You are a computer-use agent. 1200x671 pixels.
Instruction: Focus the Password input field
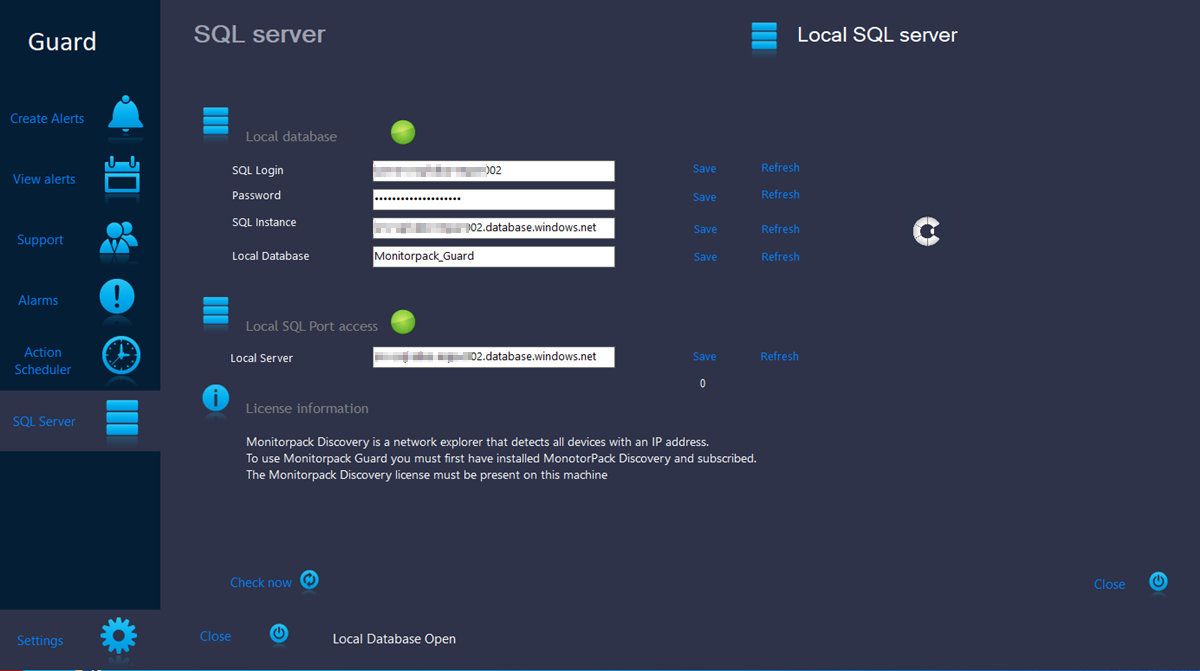coord(494,199)
